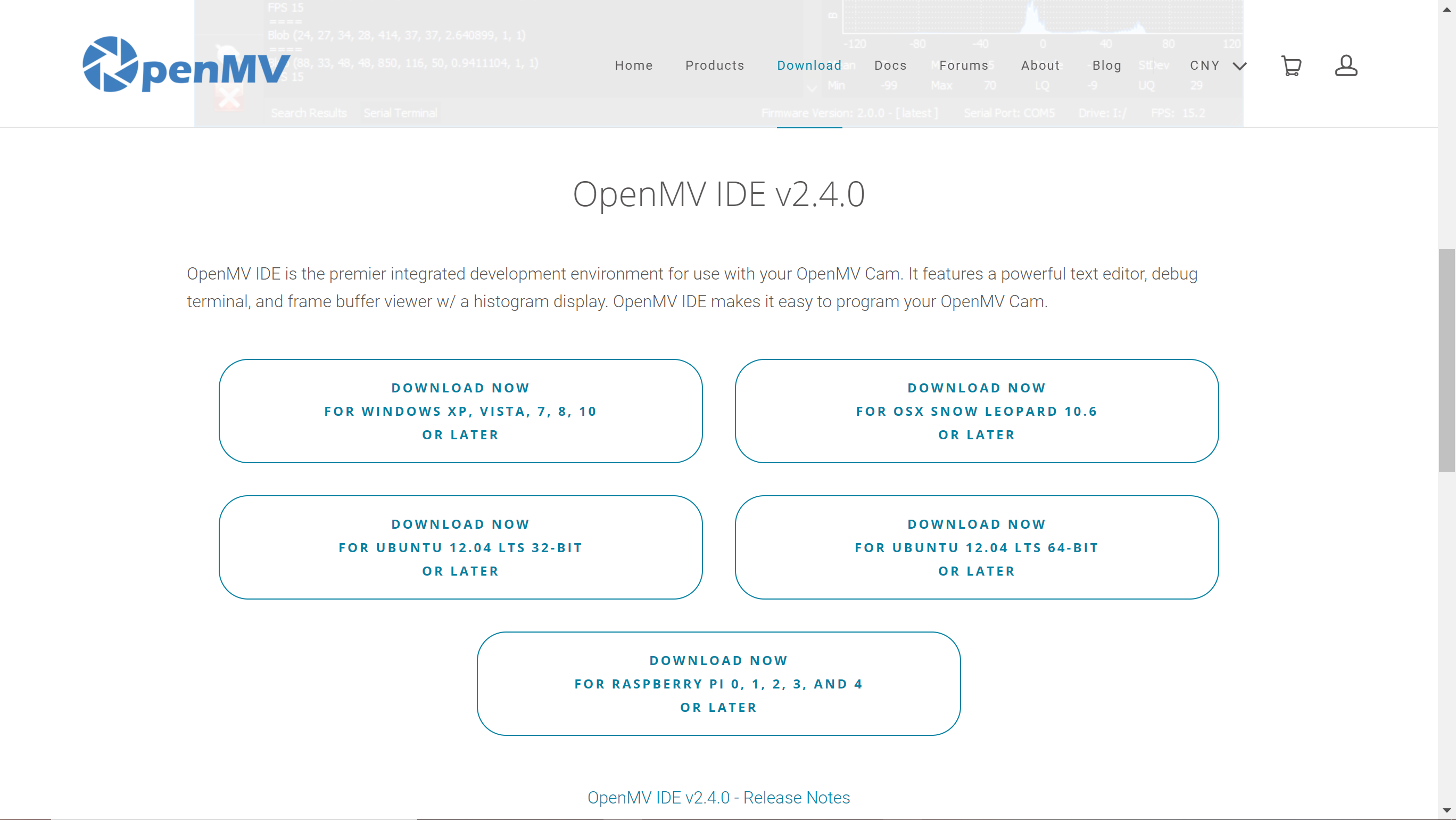The width and height of the screenshot is (1456, 820).
Task: Click the scrollbar up arrow
Action: [x=1446, y=9]
